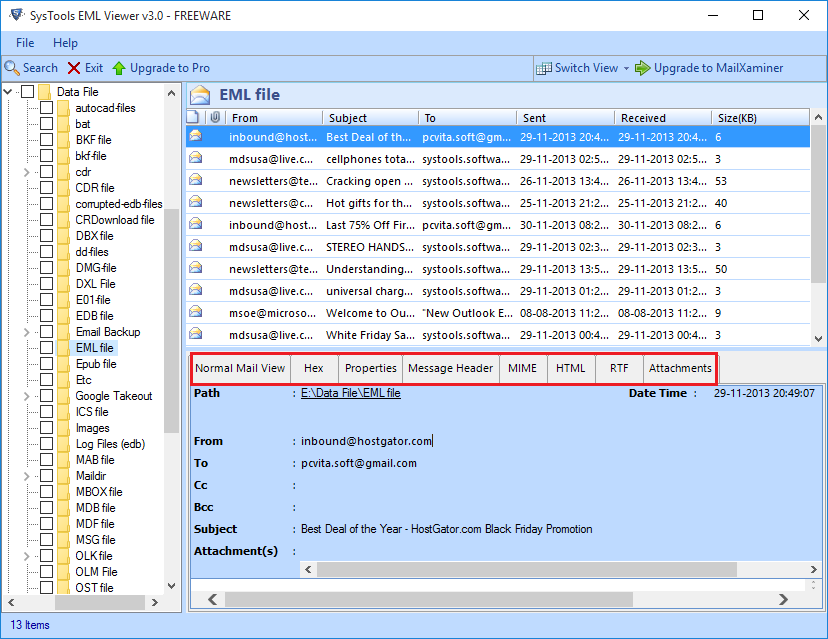Viewport: 828px width, 639px height.
Task: Click the envelope icon of STEREO HANDS email
Action: 196,246
